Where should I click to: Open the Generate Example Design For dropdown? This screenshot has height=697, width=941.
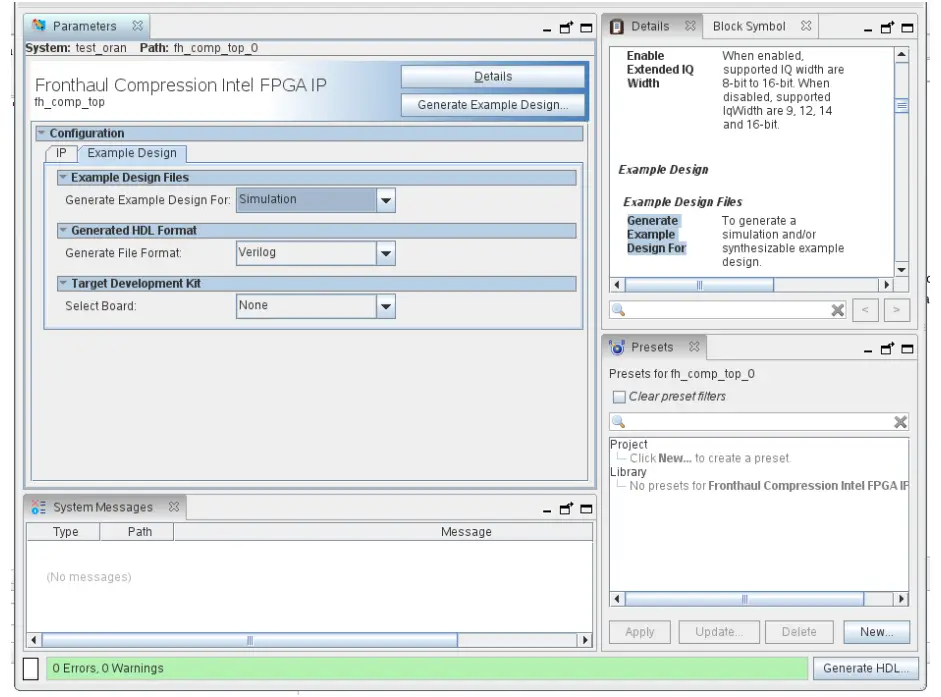tap(386, 199)
